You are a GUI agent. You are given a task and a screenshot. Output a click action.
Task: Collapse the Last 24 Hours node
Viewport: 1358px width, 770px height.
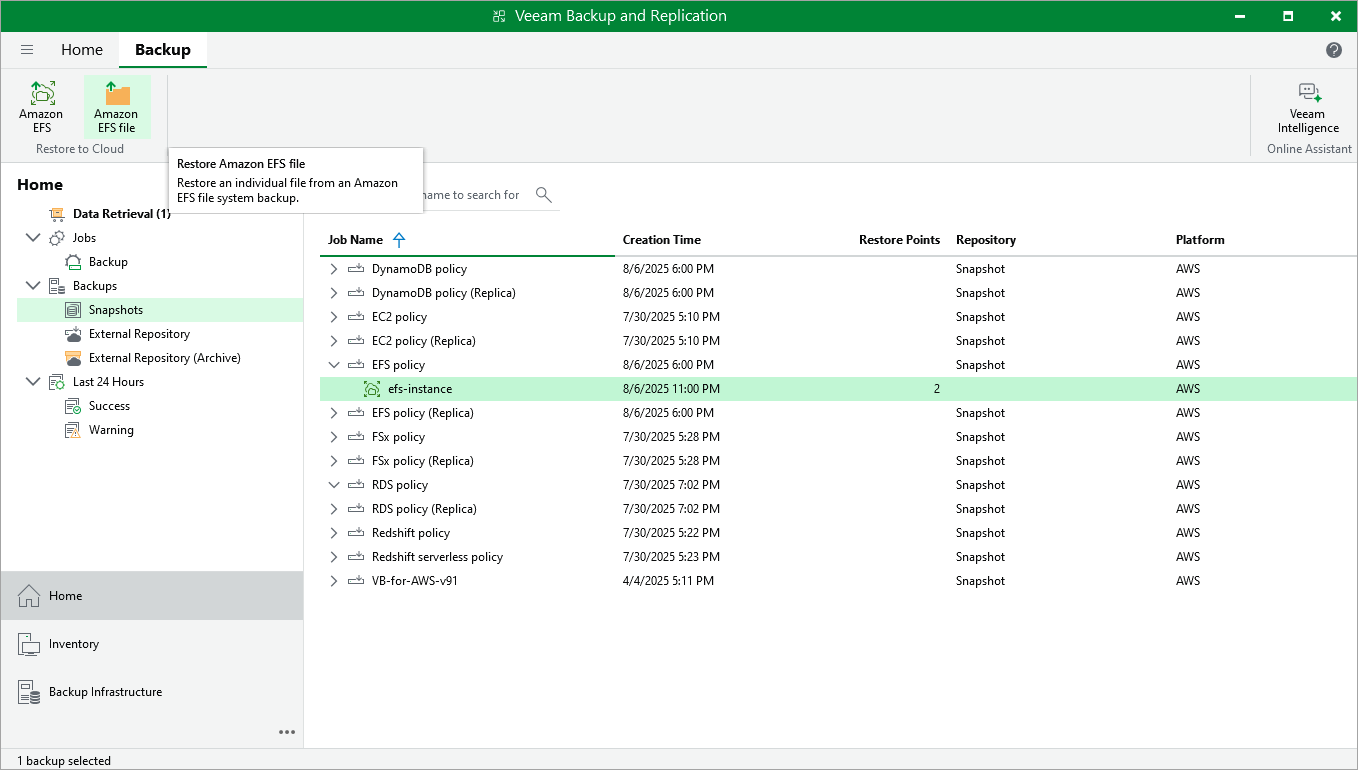coord(33,382)
